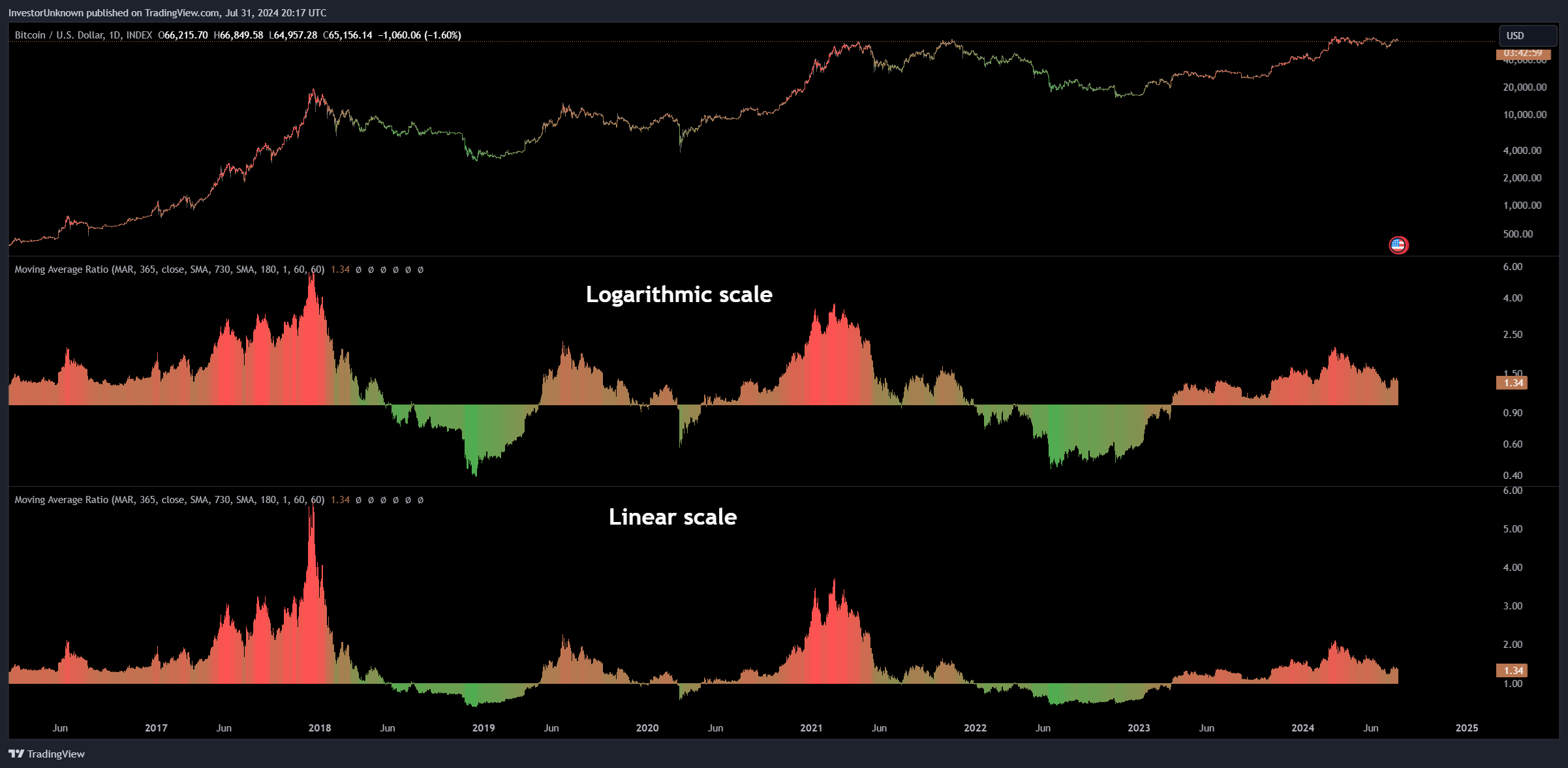Click the 2.00 label on linear pane axis
Image resolution: width=1568 pixels, height=768 pixels.
pyautogui.click(x=1513, y=645)
